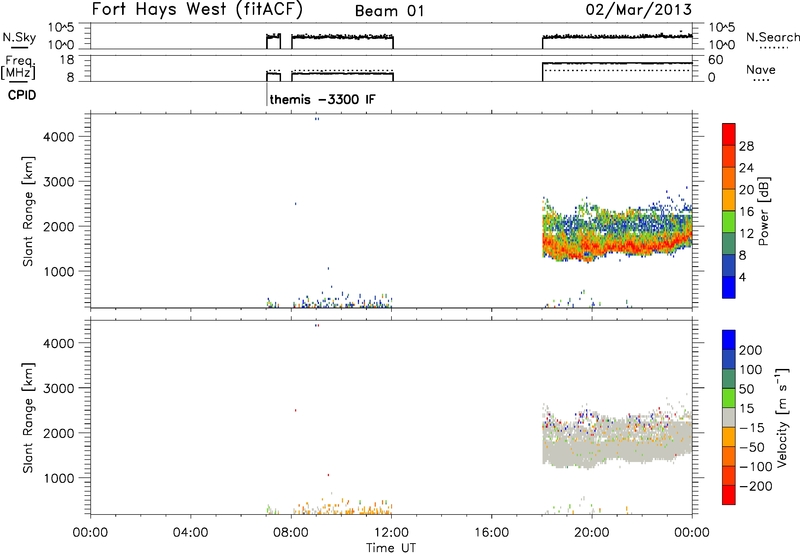This screenshot has height=554, width=800.
Task: Click the bottom red segment of Velocity colorbar
Action: coord(729,495)
